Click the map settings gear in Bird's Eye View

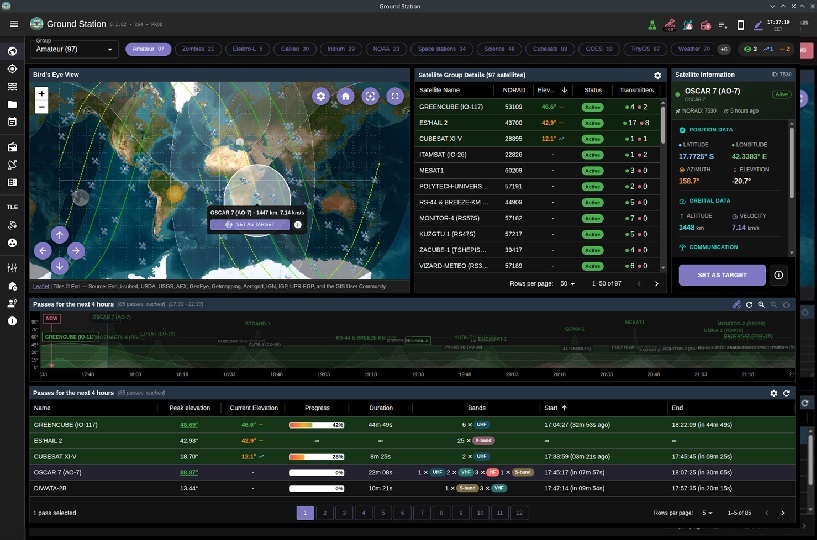[320, 96]
